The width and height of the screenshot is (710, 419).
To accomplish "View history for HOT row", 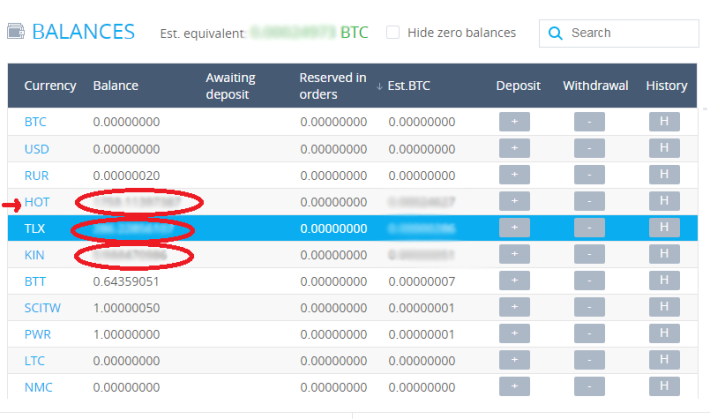I will point(664,201).
